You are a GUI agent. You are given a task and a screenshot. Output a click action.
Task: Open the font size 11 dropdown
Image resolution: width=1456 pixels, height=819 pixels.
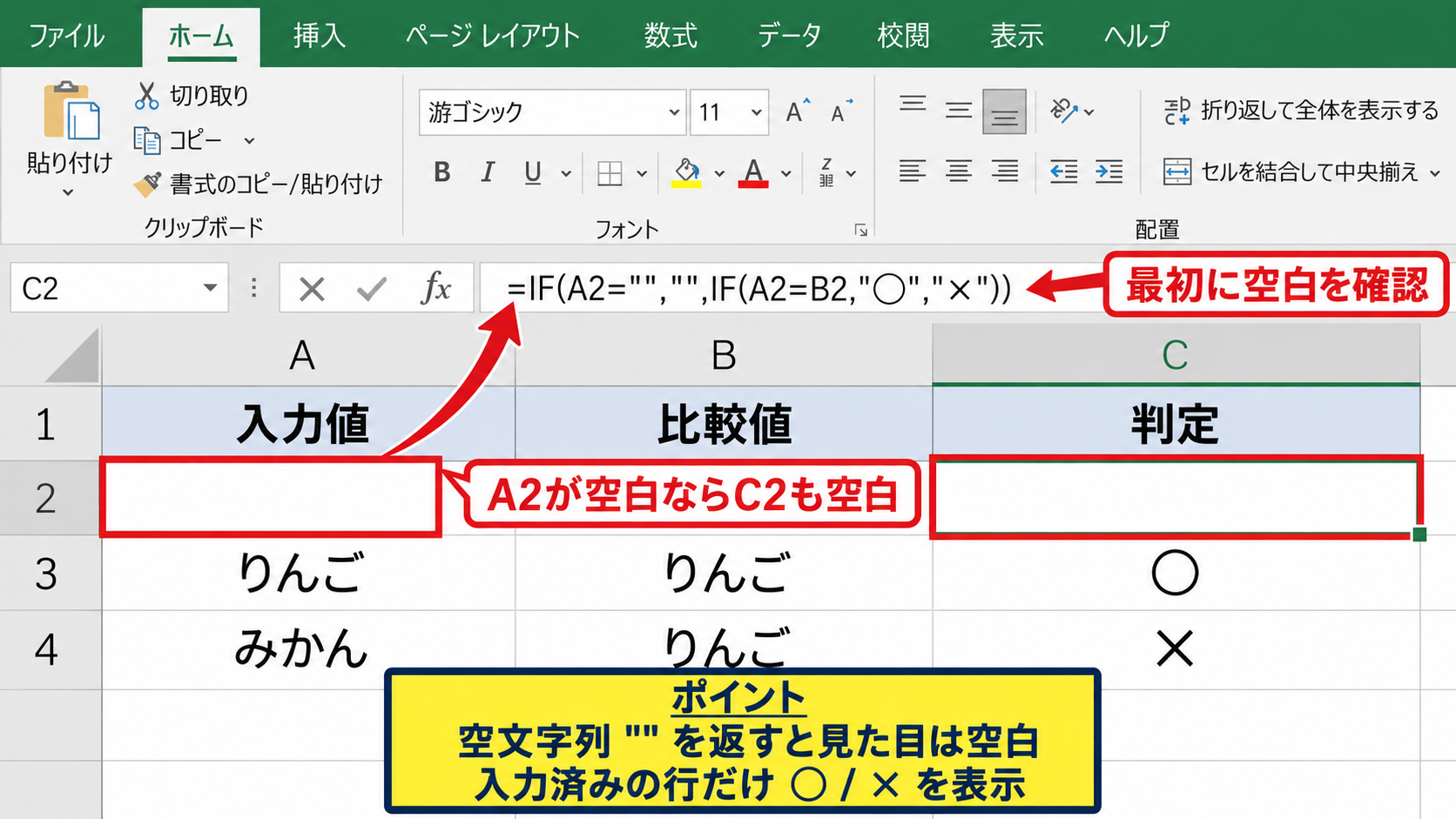[x=756, y=112]
